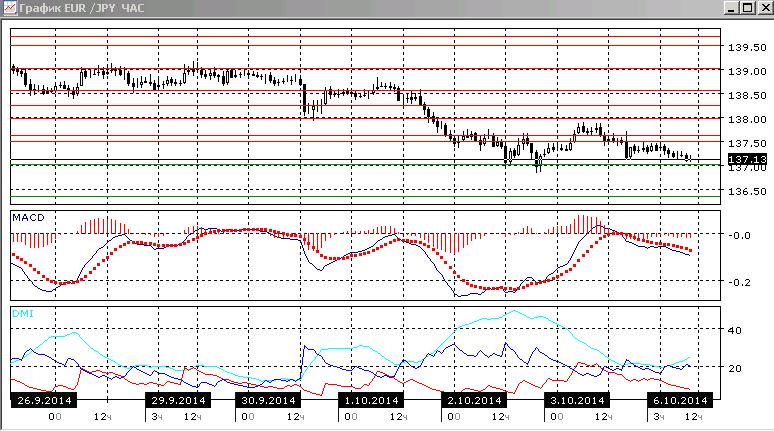Image resolution: width=774 pixels, height=431 pixels.
Task: Select the current price label 137.13
Action: click(x=747, y=159)
